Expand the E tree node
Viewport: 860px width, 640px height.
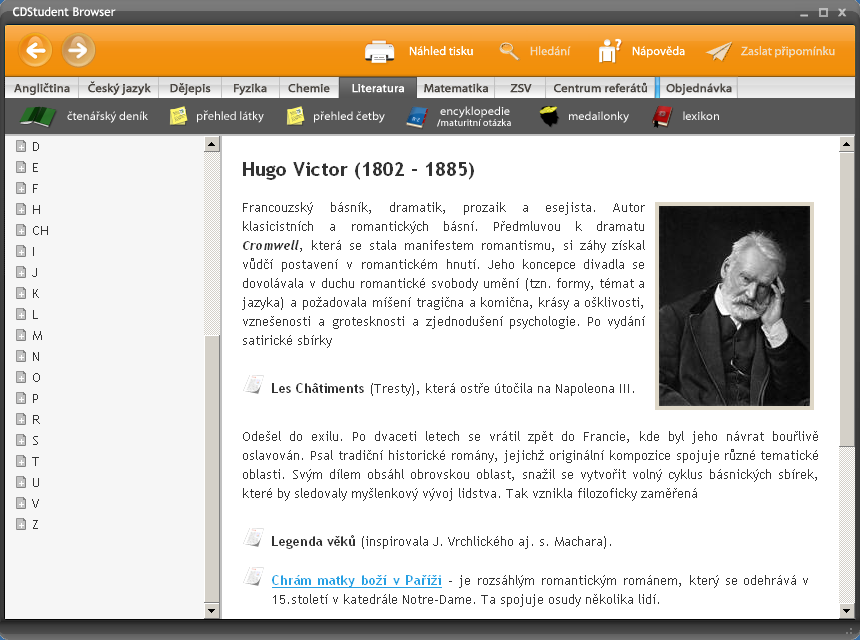pos(21,167)
